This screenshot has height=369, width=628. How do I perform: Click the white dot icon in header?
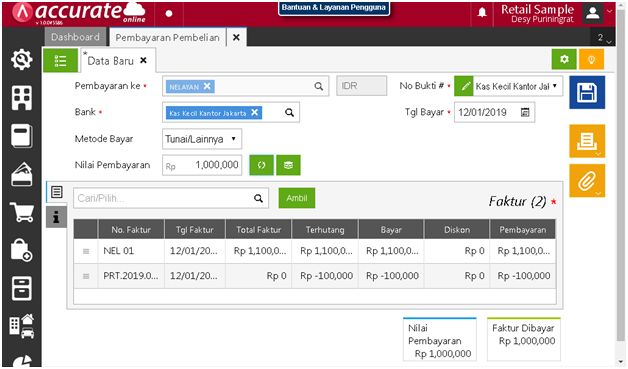169,14
